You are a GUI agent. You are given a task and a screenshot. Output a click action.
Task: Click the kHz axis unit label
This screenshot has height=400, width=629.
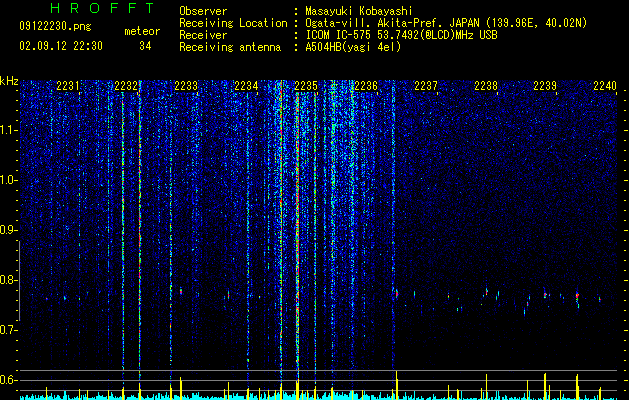(9, 81)
